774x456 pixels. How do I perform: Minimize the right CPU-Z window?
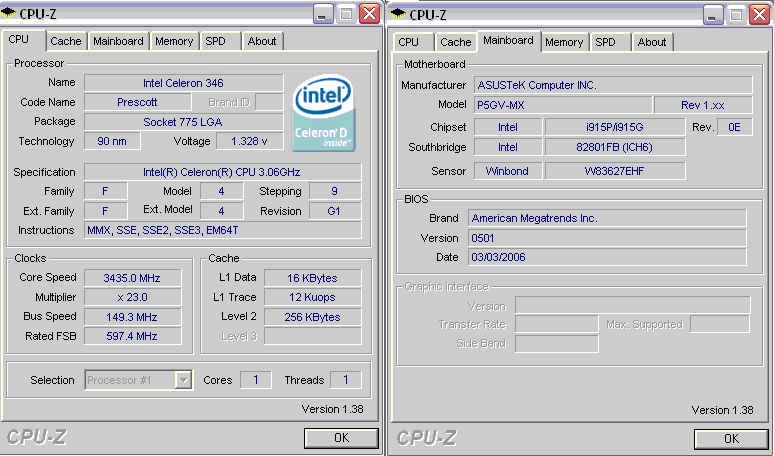[x=713, y=14]
